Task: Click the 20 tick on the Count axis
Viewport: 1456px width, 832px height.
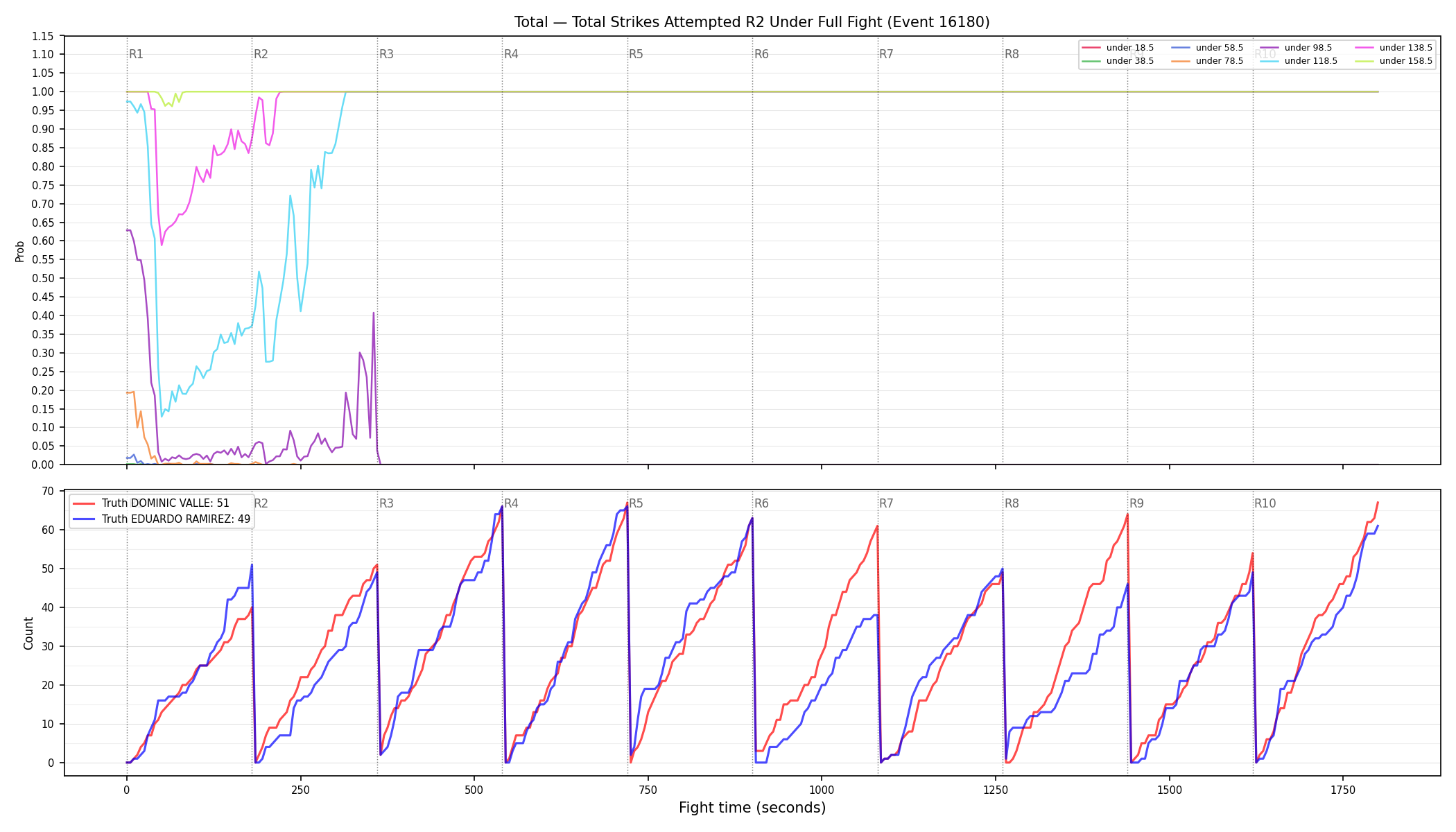Action: [48, 686]
